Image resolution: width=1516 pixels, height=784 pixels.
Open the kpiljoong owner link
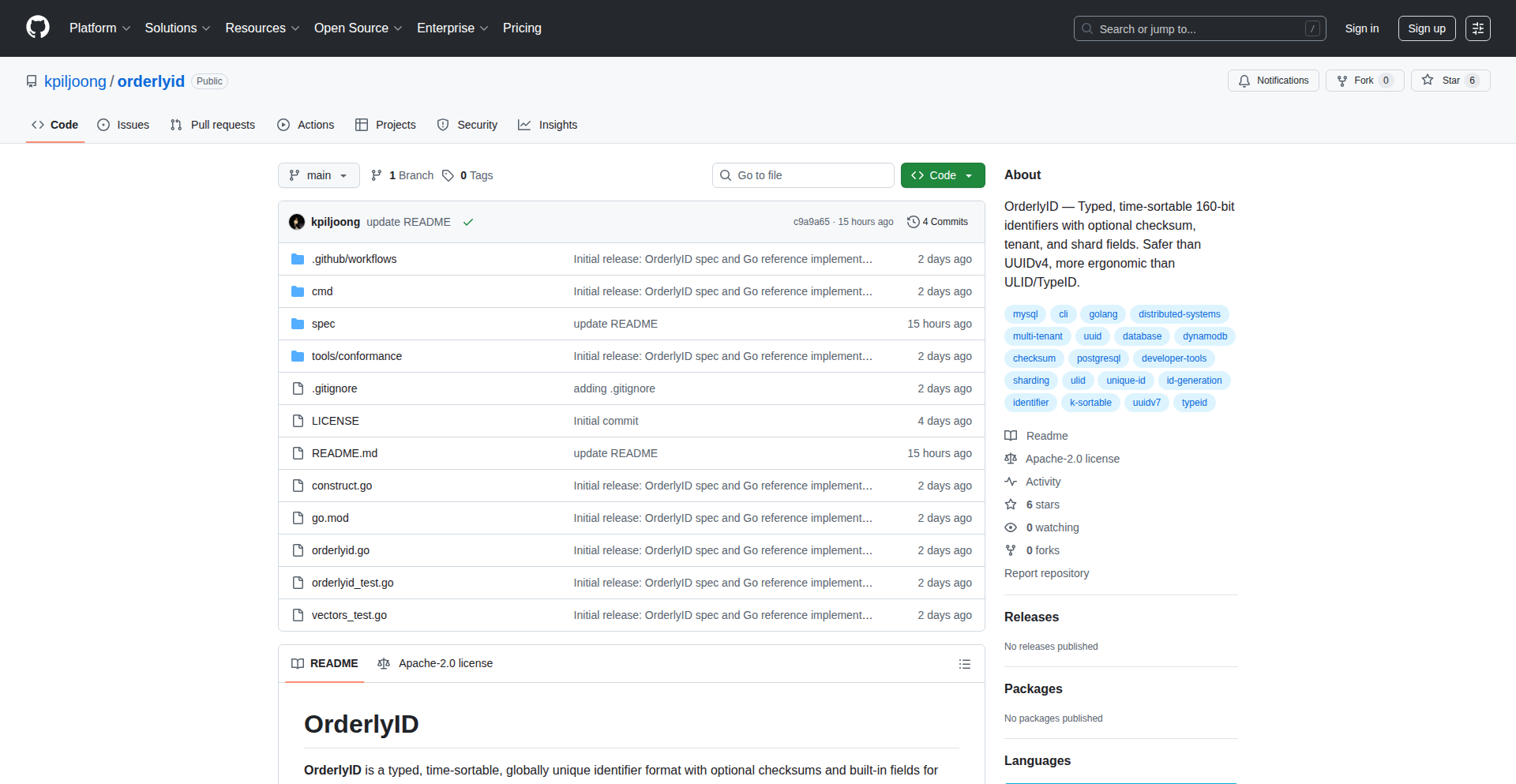[75, 81]
